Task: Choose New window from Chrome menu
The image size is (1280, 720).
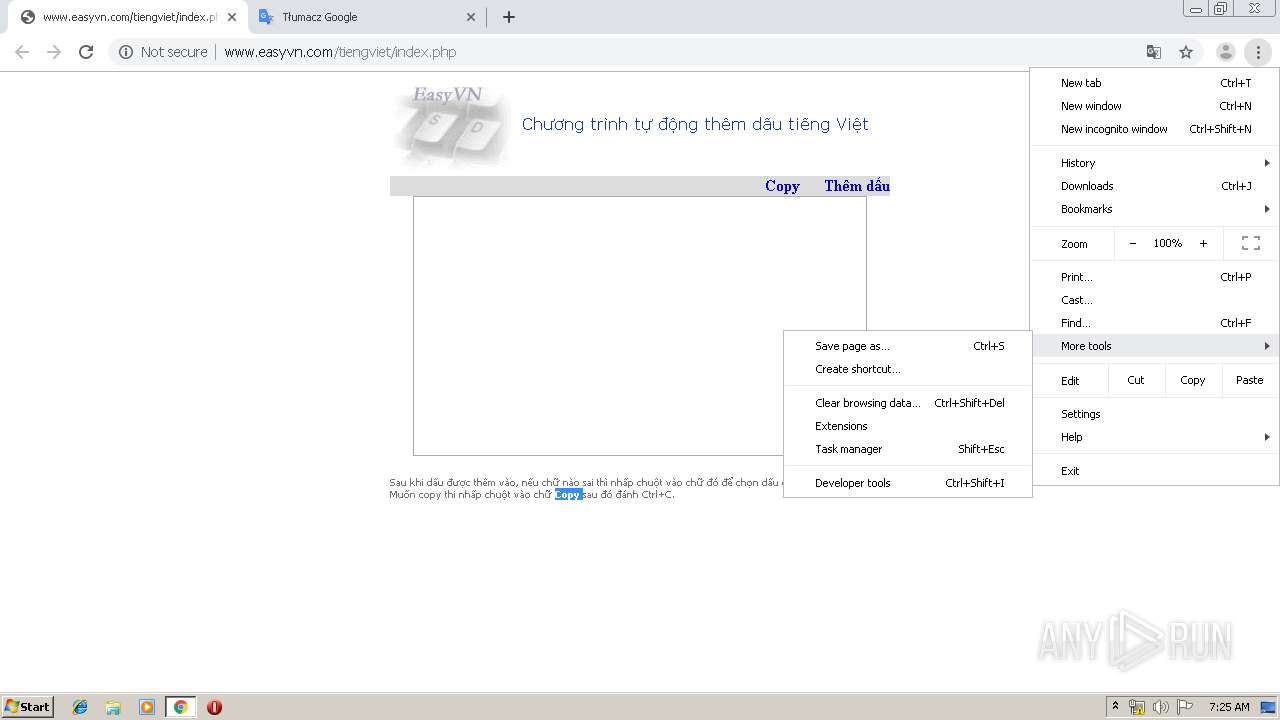Action: (x=1155, y=106)
